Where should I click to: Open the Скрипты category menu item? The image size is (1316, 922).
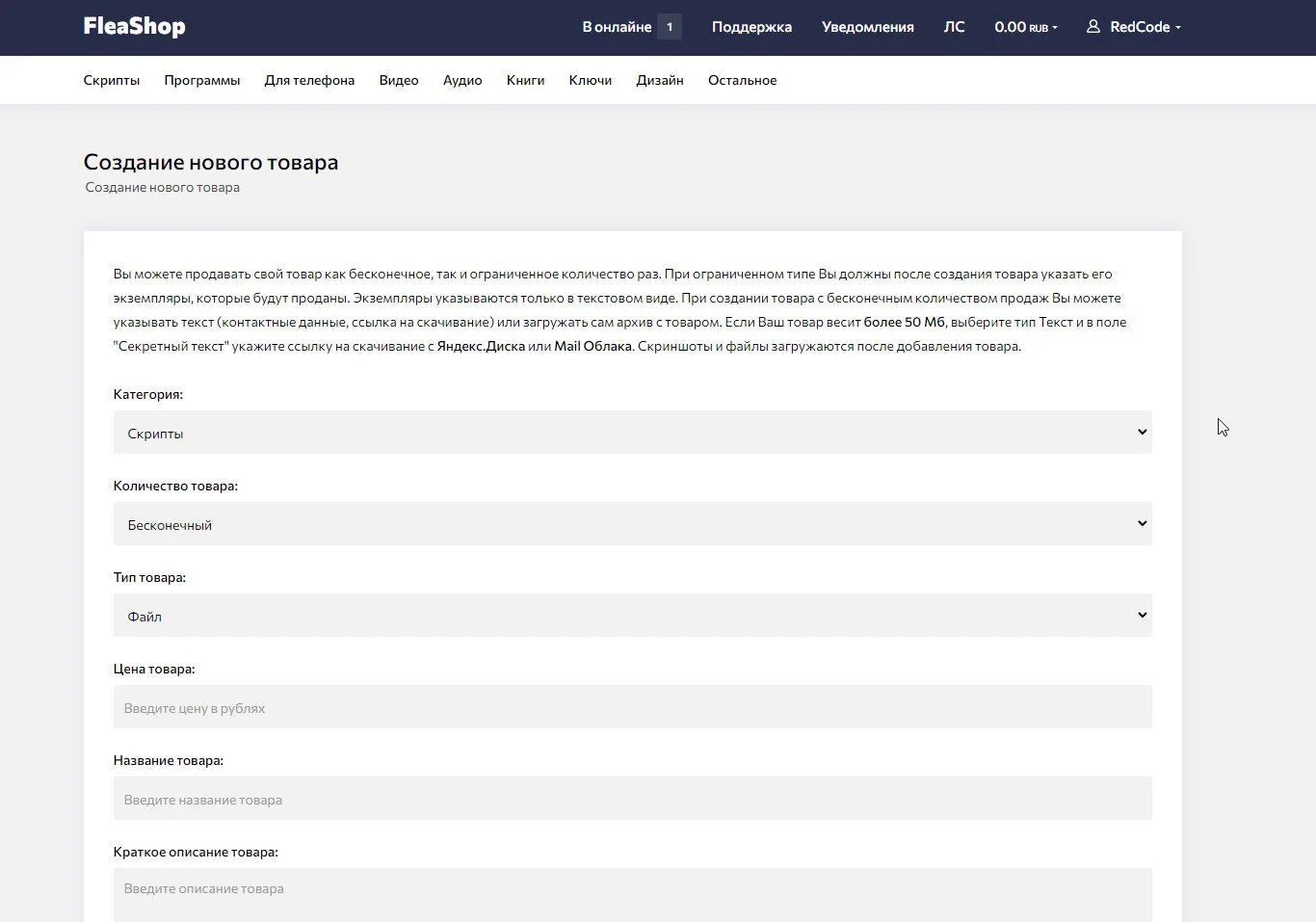112,80
